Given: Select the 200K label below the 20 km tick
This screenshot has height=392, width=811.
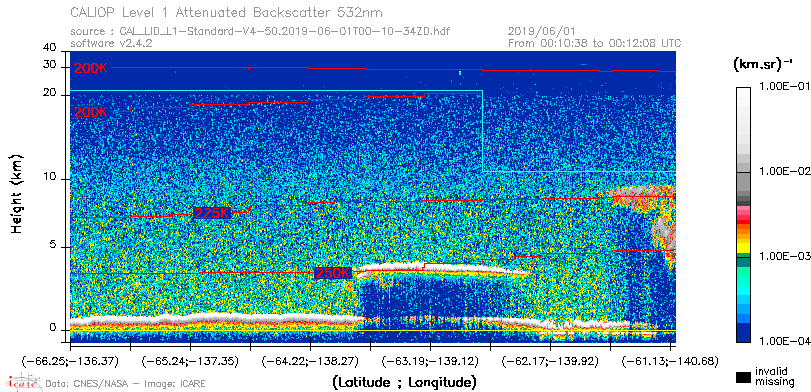Looking at the screenshot, I should pyautogui.click(x=91, y=112).
